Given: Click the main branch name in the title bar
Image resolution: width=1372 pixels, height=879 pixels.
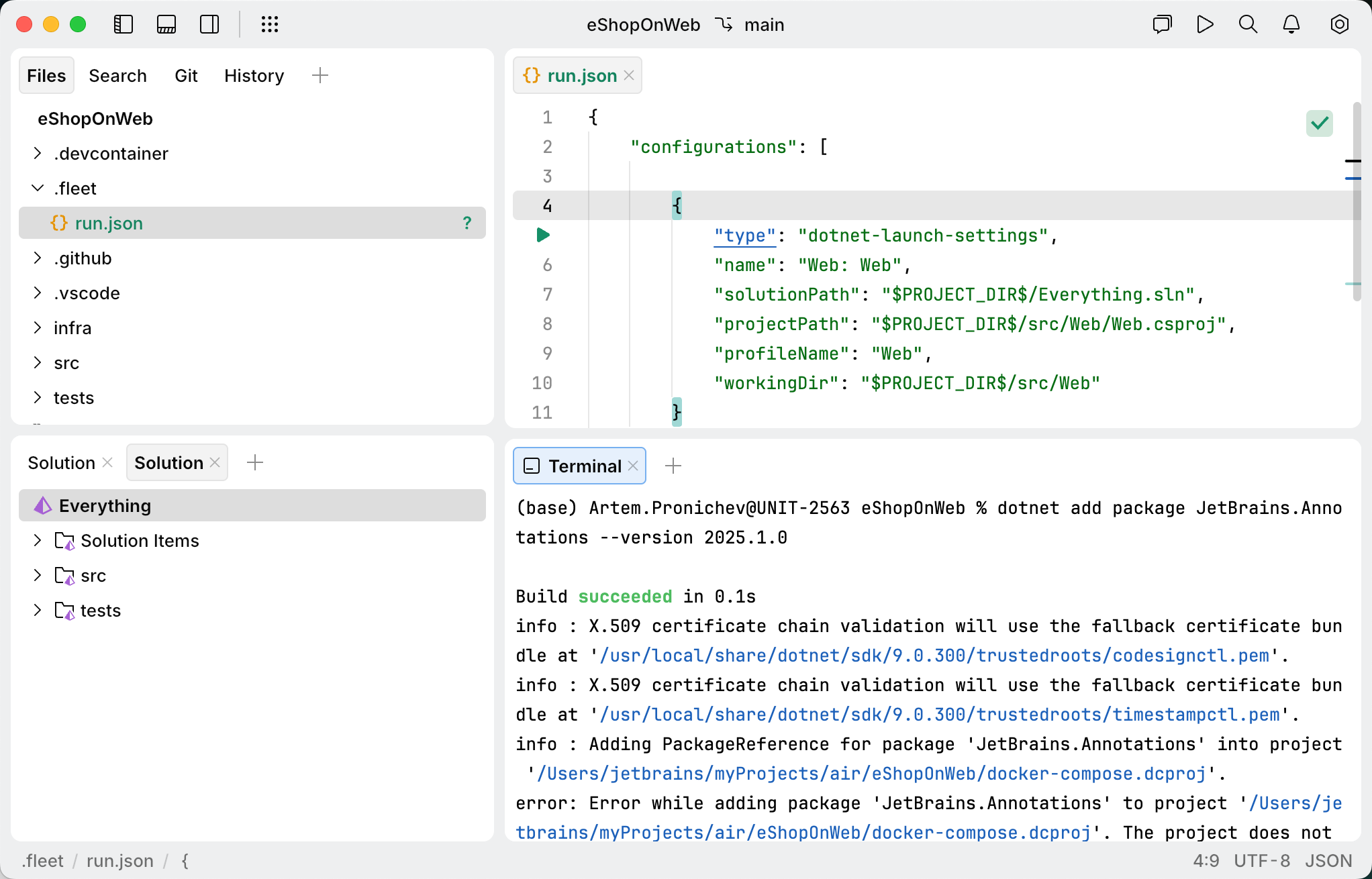Looking at the screenshot, I should (x=765, y=24).
